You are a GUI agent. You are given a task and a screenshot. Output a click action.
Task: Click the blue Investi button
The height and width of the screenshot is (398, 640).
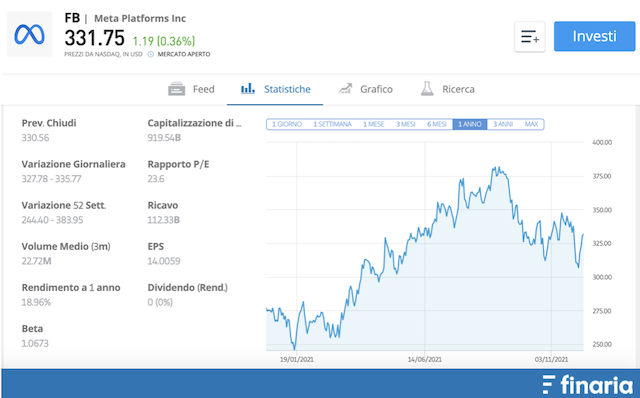594,36
